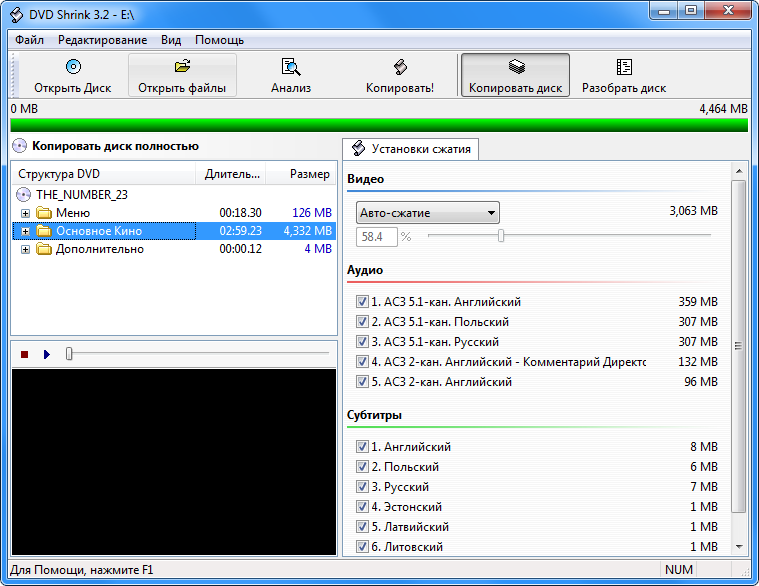Sort by Длитель... column header
The height and width of the screenshot is (586, 759).
[x=231, y=174]
